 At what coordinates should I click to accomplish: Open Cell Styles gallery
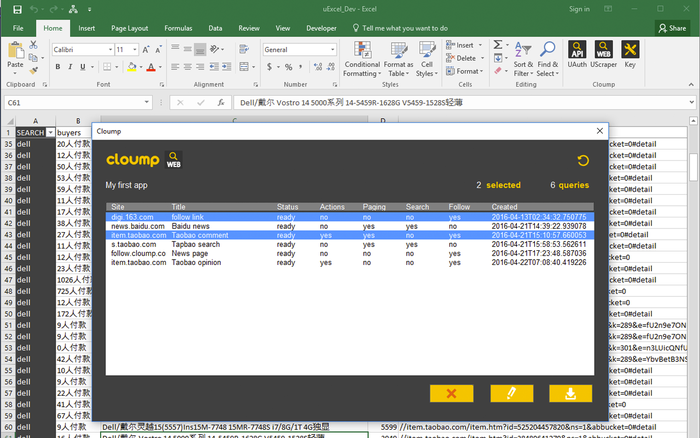pyautogui.click(x=427, y=59)
